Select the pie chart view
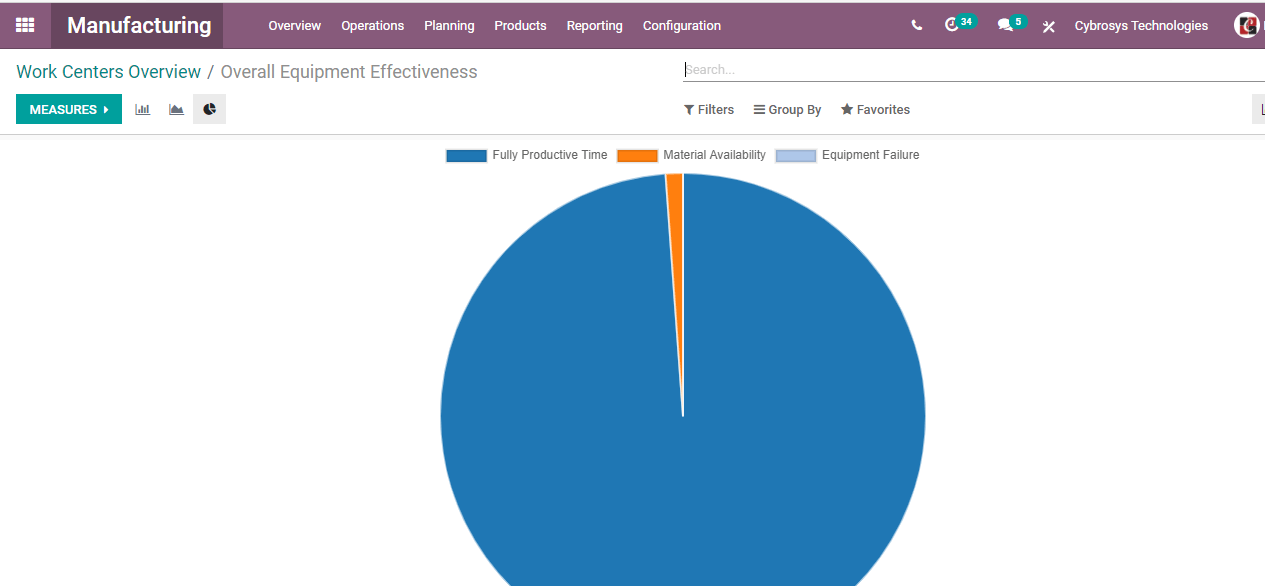The width and height of the screenshot is (1265, 586). (209, 109)
